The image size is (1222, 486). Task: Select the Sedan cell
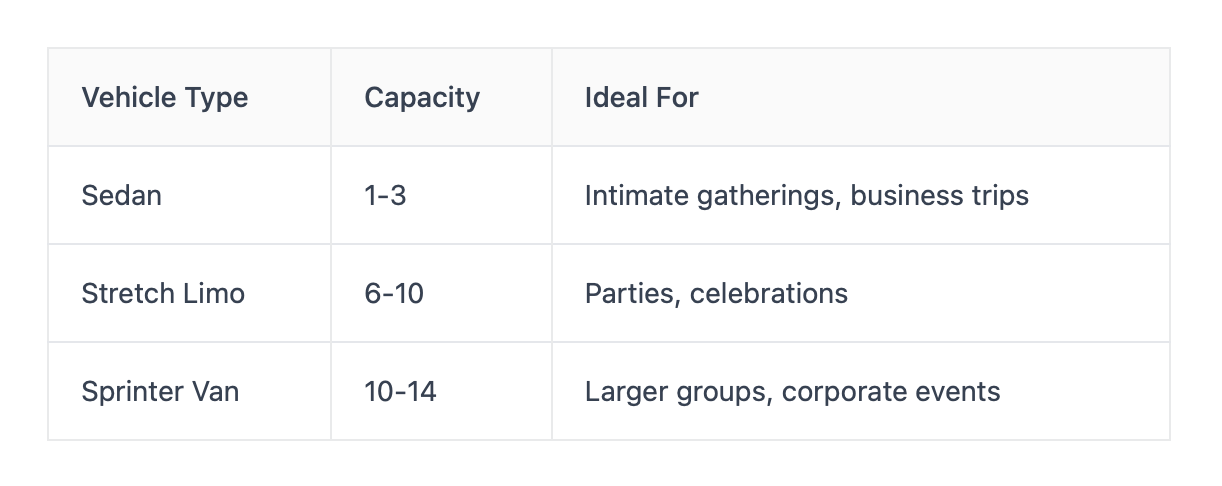[x=121, y=195]
